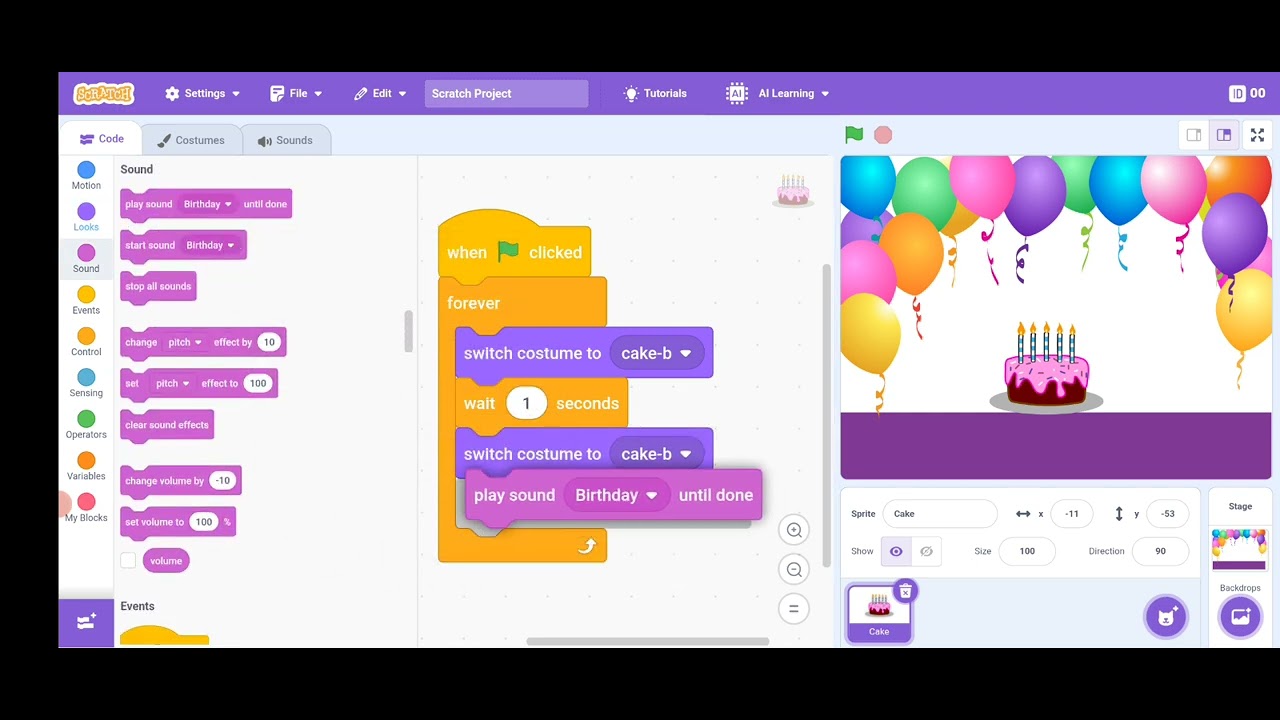Zoom out the code workspace
Screen dimensions: 1280x720
coord(794,569)
